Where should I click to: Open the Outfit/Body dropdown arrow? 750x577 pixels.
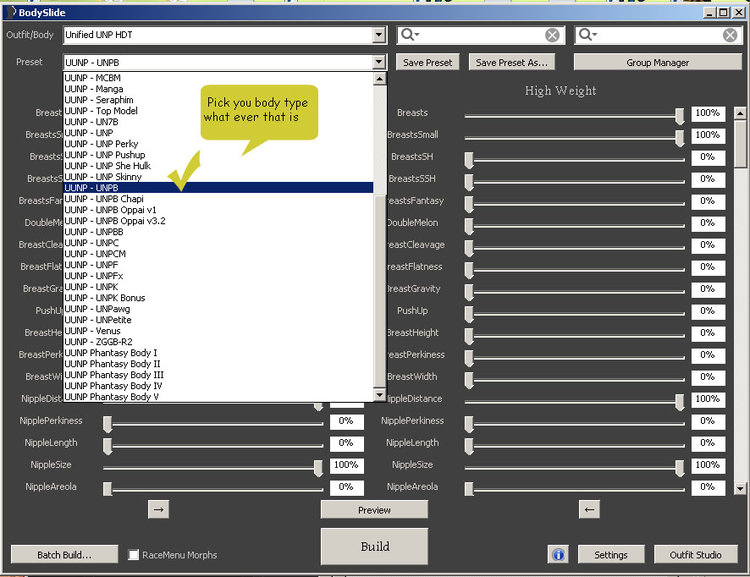click(379, 35)
